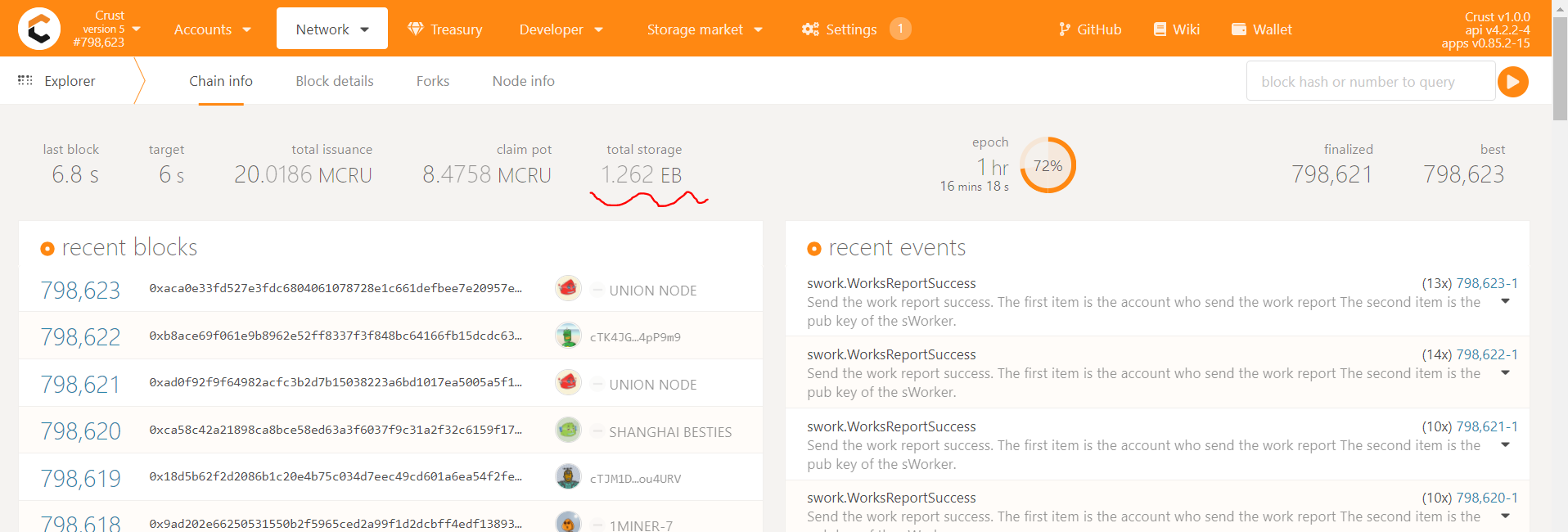Open event link 798,620-1
The height and width of the screenshot is (532, 1568).
(1487, 498)
